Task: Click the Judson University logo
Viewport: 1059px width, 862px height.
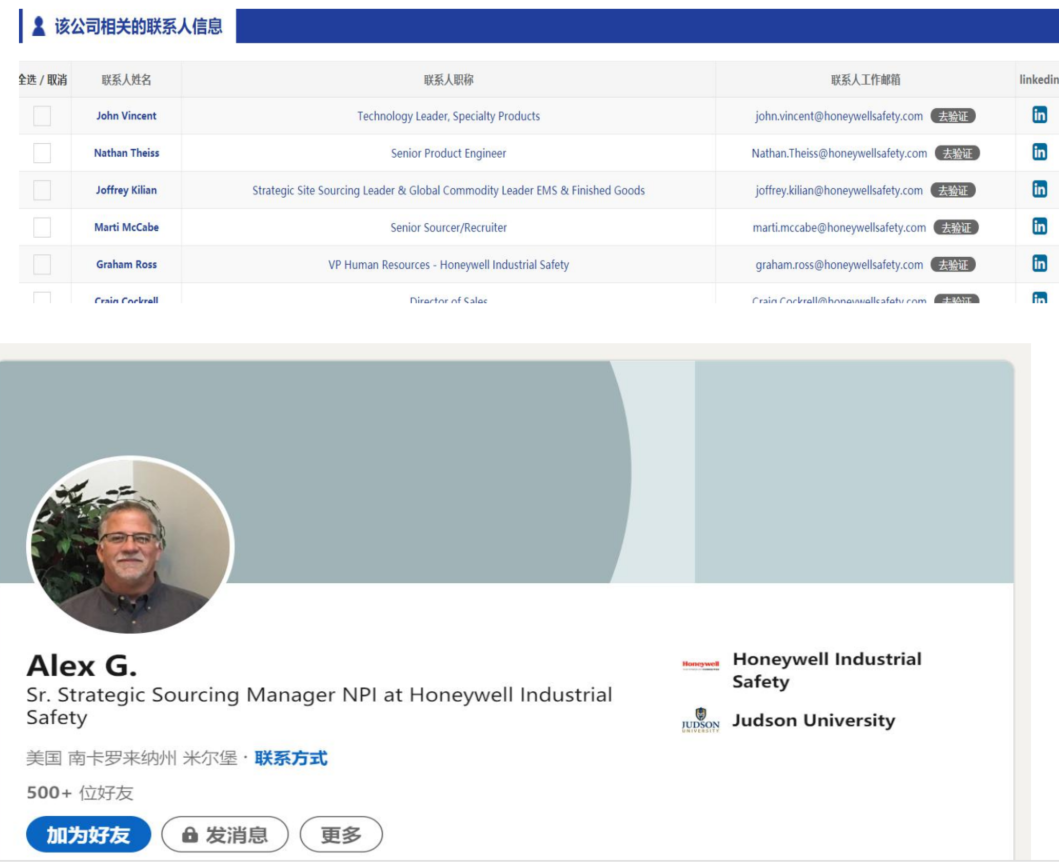Action: (x=700, y=720)
